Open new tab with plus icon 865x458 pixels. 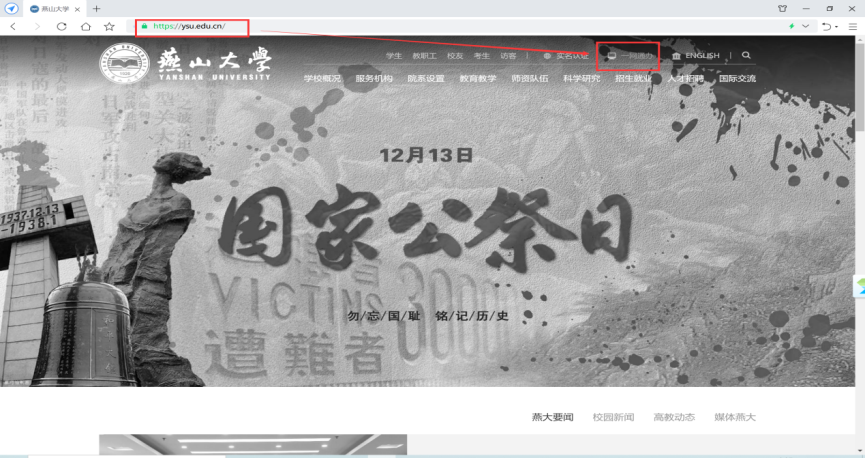97,8
